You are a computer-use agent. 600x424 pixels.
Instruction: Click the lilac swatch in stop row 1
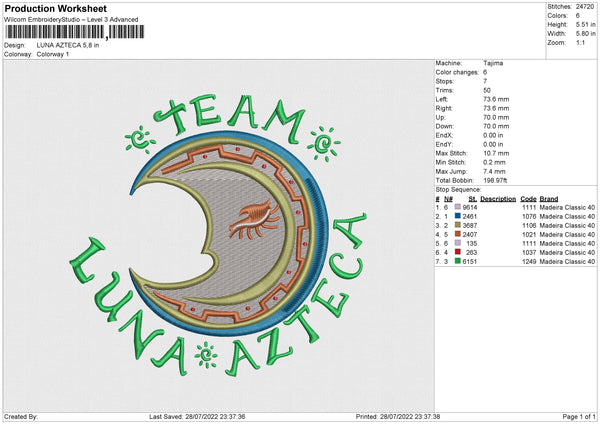457,207
